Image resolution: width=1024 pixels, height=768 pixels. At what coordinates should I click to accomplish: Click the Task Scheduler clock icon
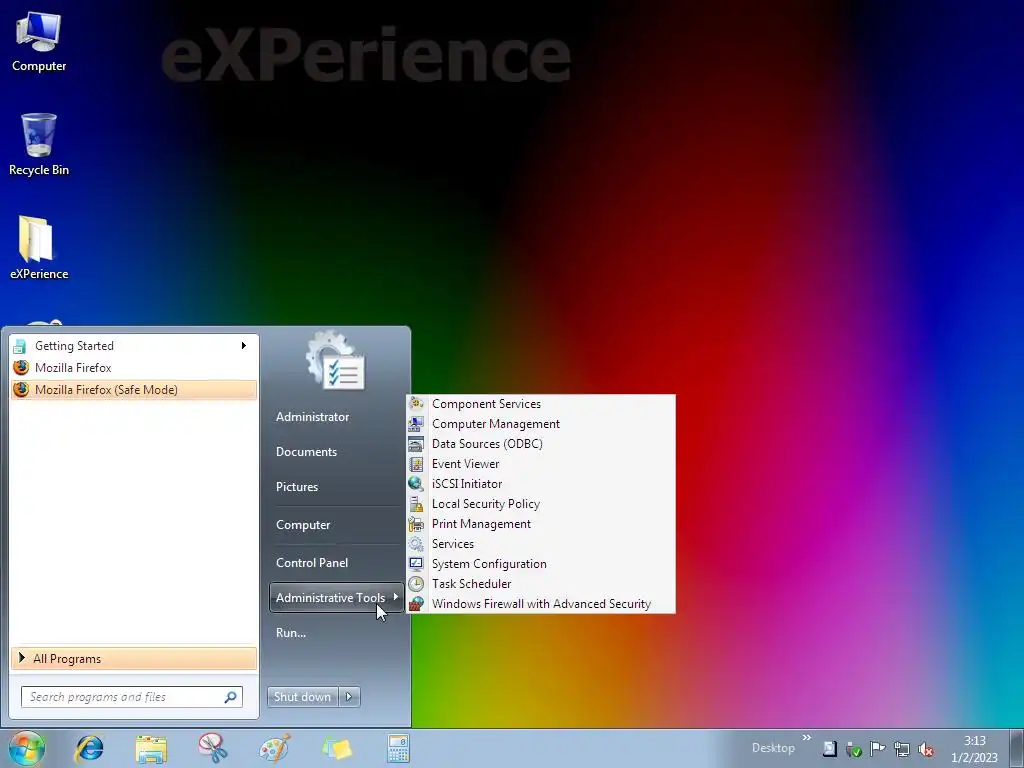point(416,584)
